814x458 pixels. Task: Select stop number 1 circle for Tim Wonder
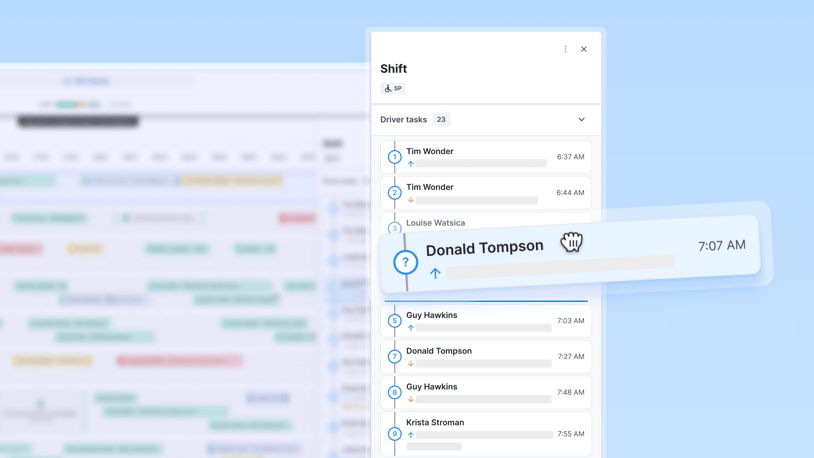pyautogui.click(x=395, y=157)
